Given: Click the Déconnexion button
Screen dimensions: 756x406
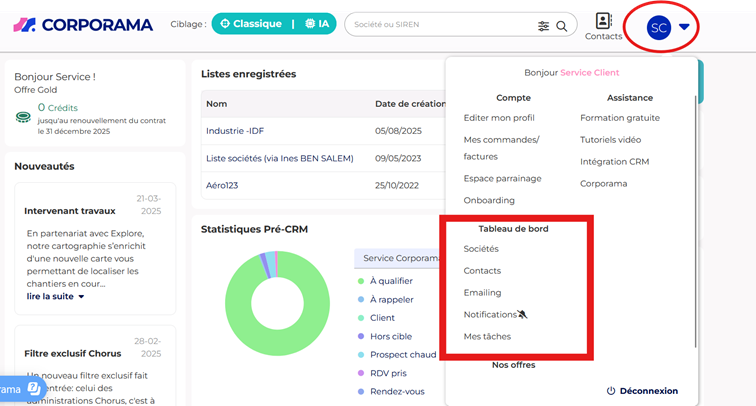Looking at the screenshot, I should pyautogui.click(x=642, y=391).
